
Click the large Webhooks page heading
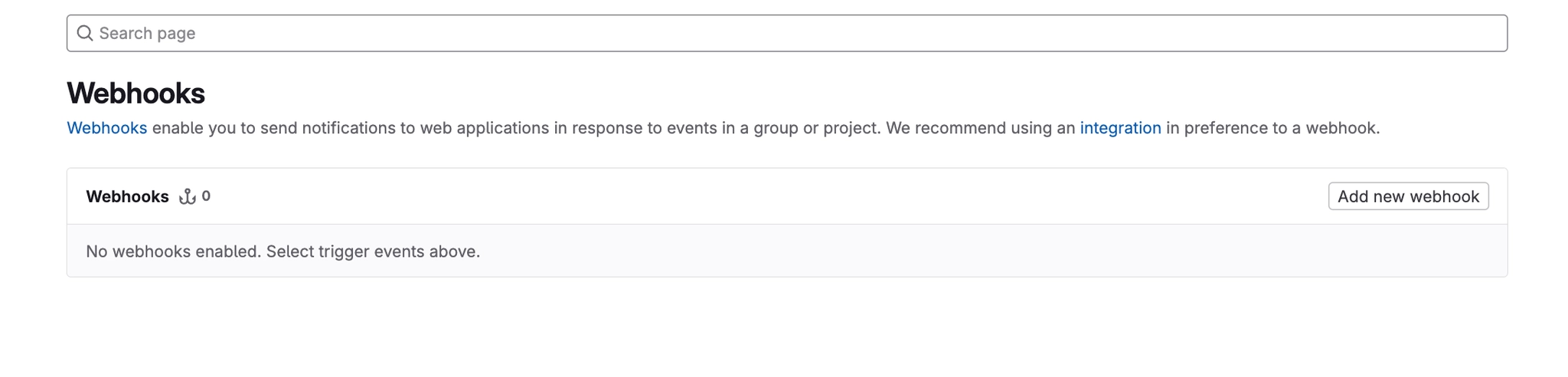[x=136, y=93]
